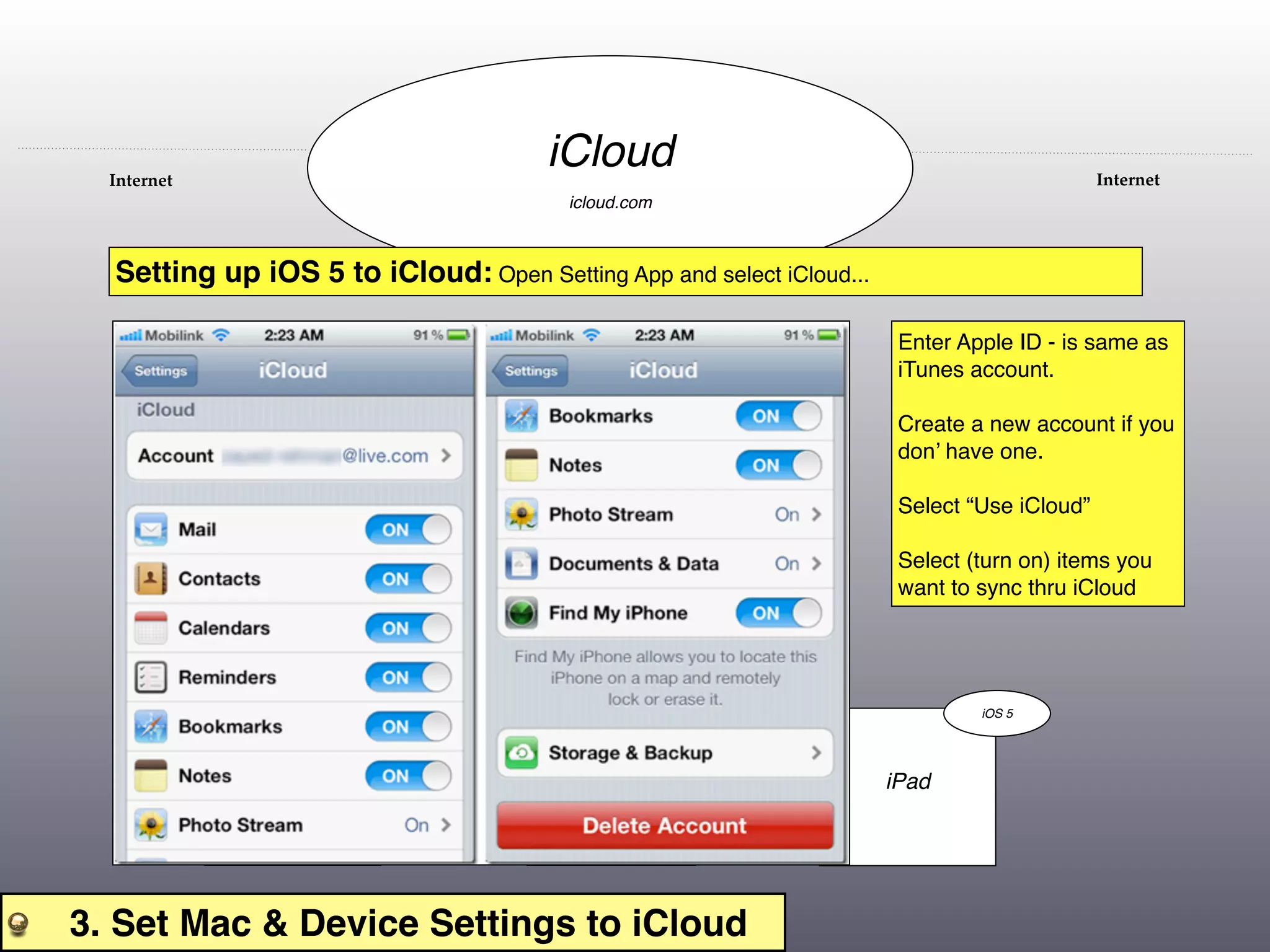Image resolution: width=1270 pixels, height=952 pixels.
Task: Tap the Storage & Backup cloud icon
Action: (x=521, y=752)
